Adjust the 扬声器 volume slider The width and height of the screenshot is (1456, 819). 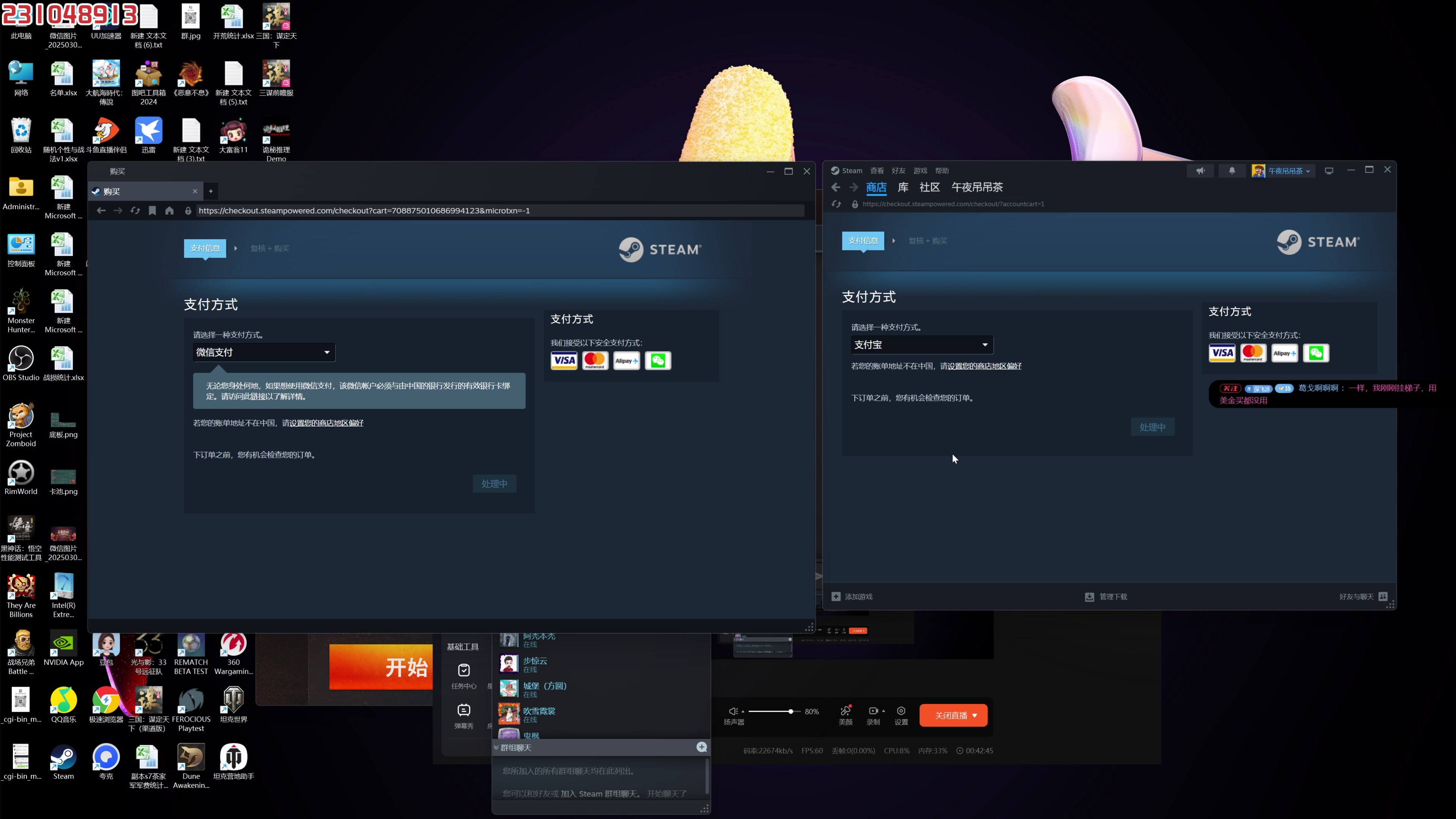[774, 712]
